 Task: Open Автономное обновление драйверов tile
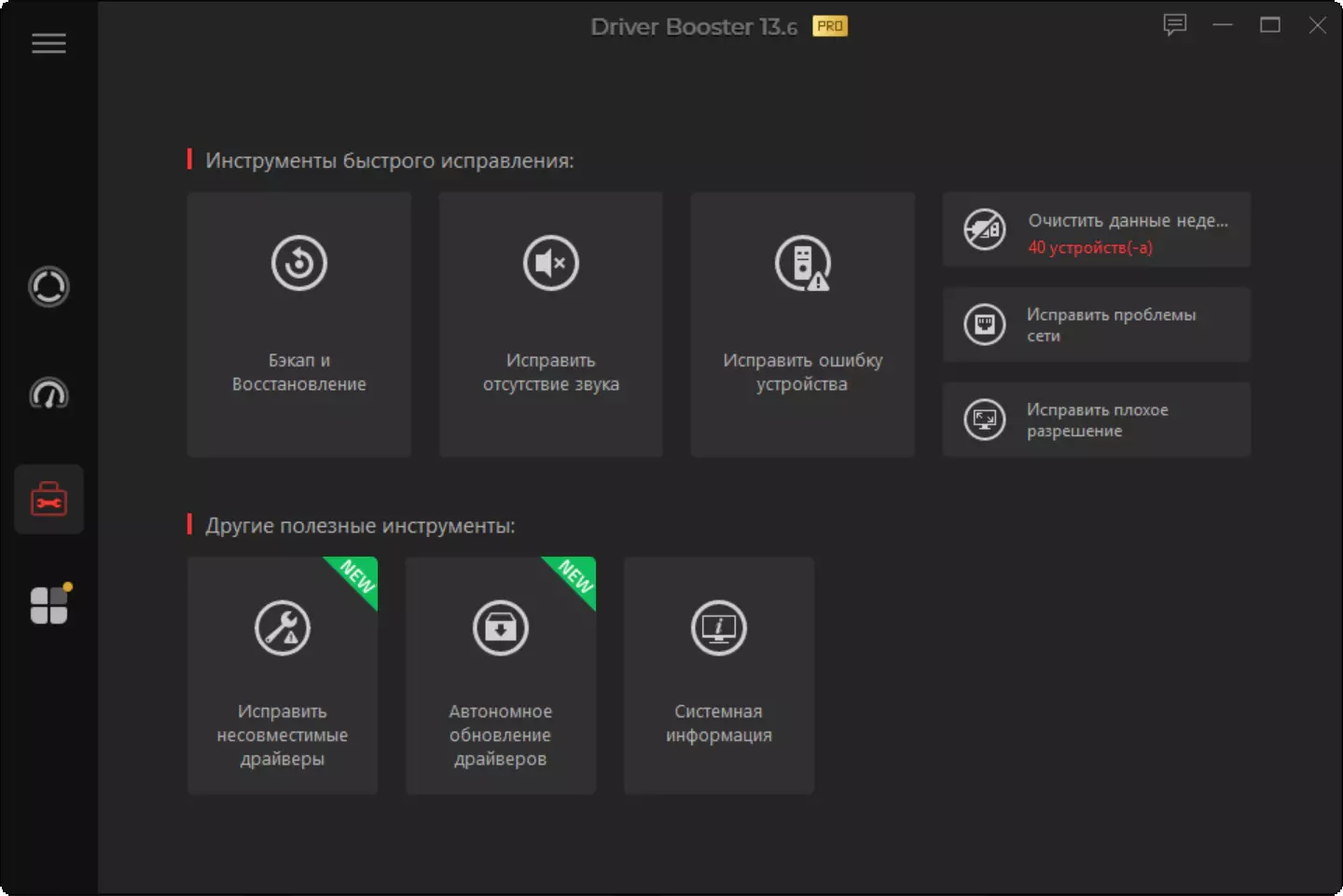[501, 676]
